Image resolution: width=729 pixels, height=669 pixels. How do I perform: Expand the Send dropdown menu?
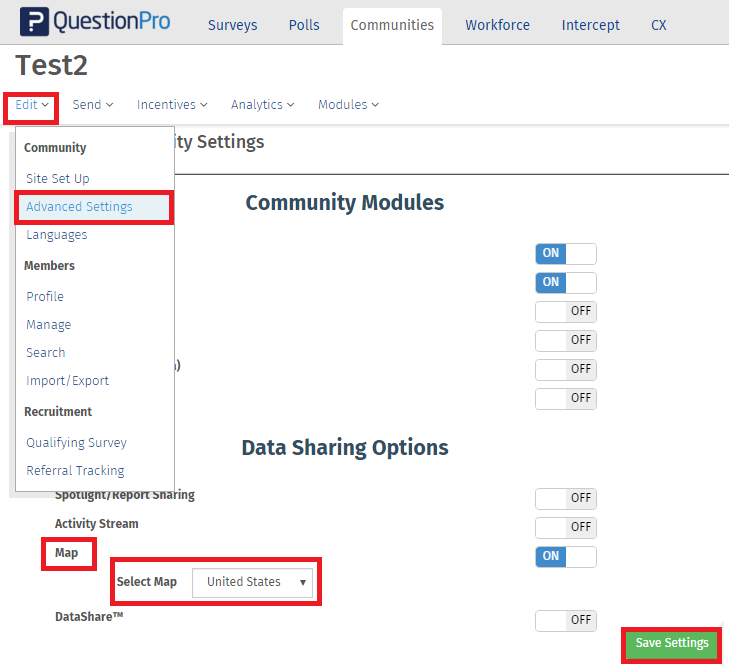pos(93,105)
